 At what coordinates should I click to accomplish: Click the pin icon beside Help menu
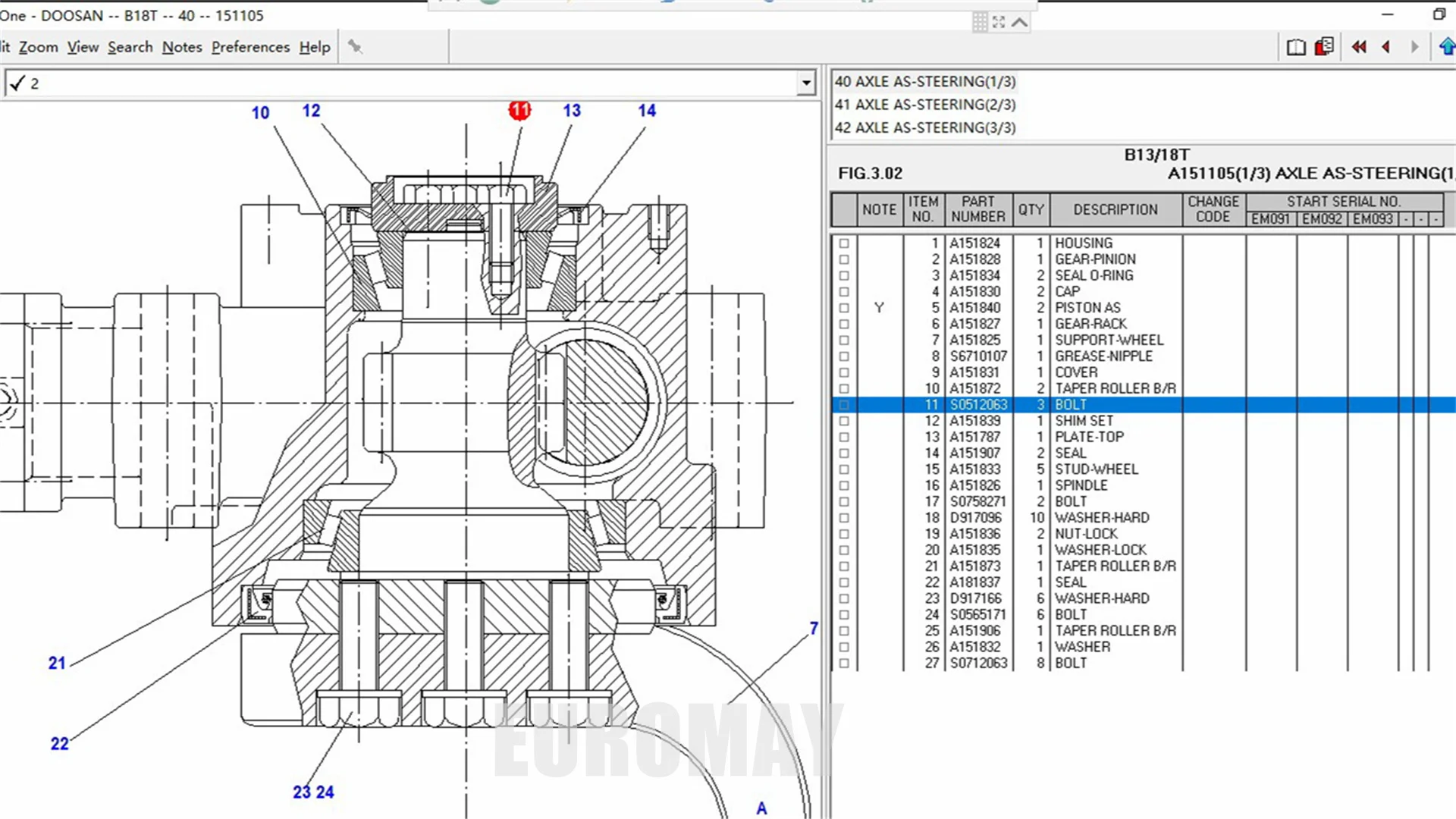(354, 47)
